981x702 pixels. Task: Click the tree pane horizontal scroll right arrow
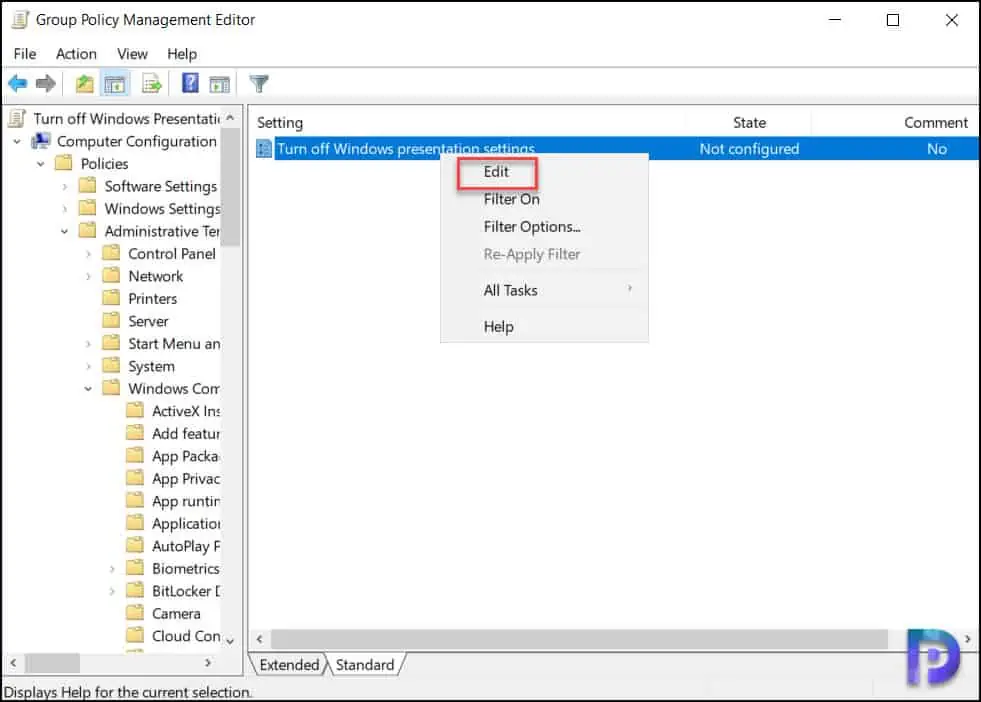click(208, 662)
